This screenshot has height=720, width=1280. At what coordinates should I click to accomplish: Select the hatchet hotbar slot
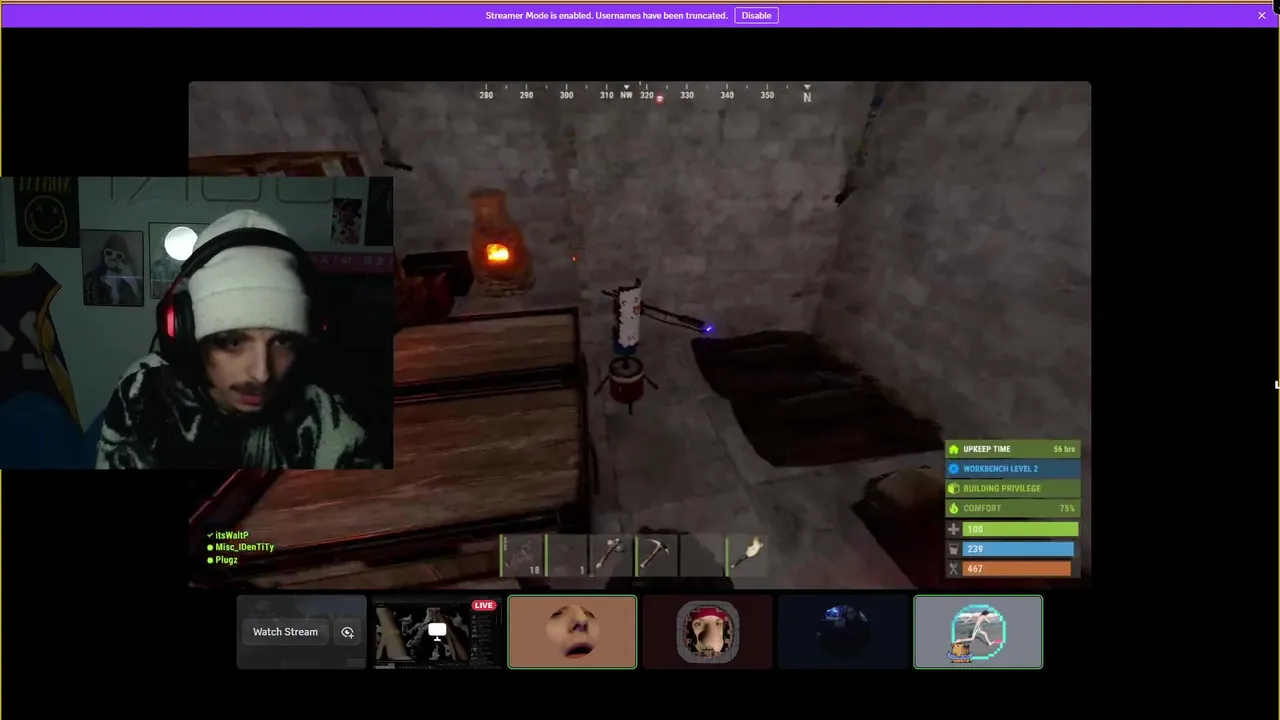[x=611, y=555]
